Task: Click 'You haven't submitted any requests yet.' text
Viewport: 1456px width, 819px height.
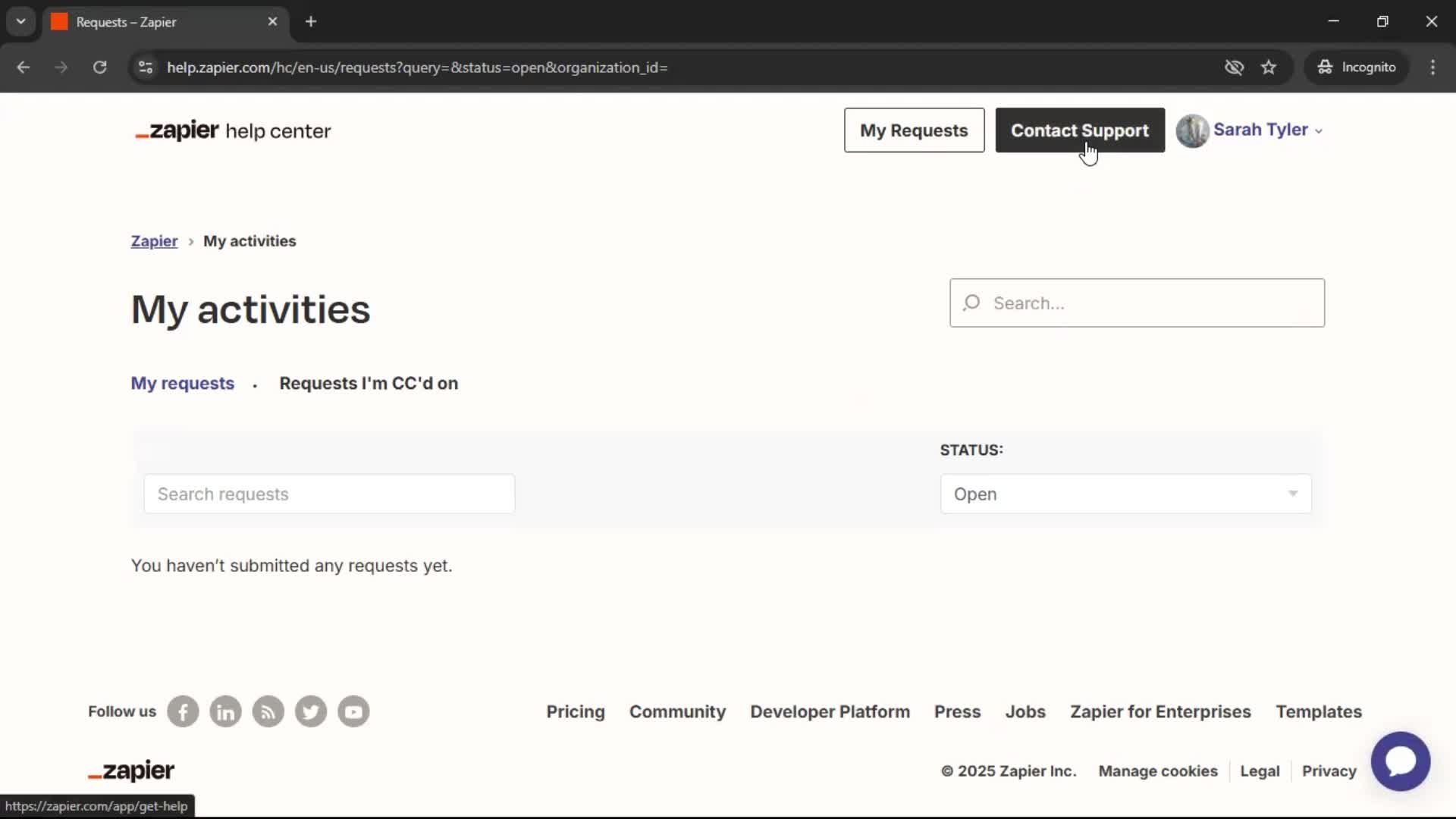Action: pos(291,566)
